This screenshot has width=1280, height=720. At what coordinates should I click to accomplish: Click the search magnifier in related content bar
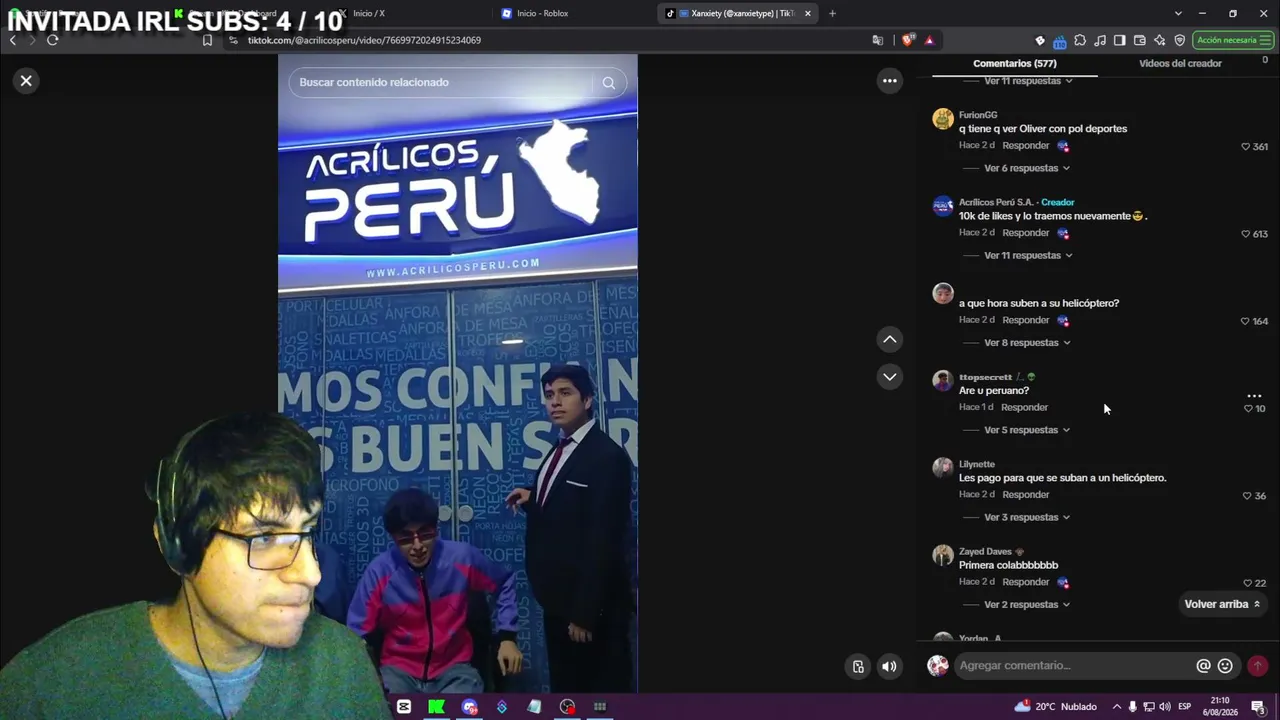click(608, 83)
